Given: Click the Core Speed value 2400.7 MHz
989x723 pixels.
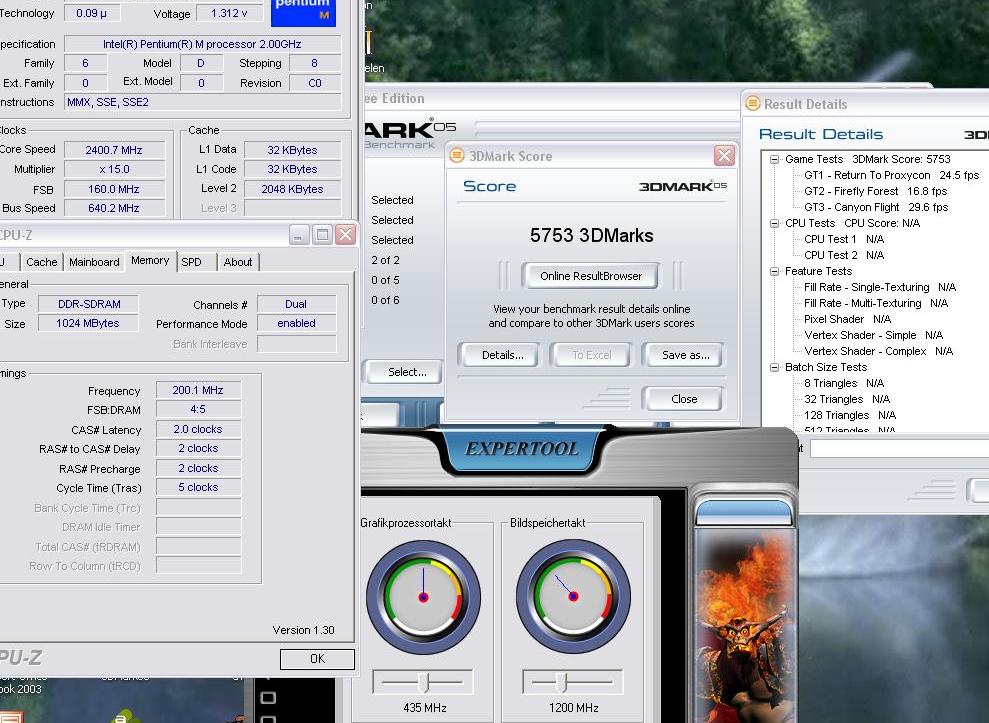Looking at the screenshot, I should point(114,150).
